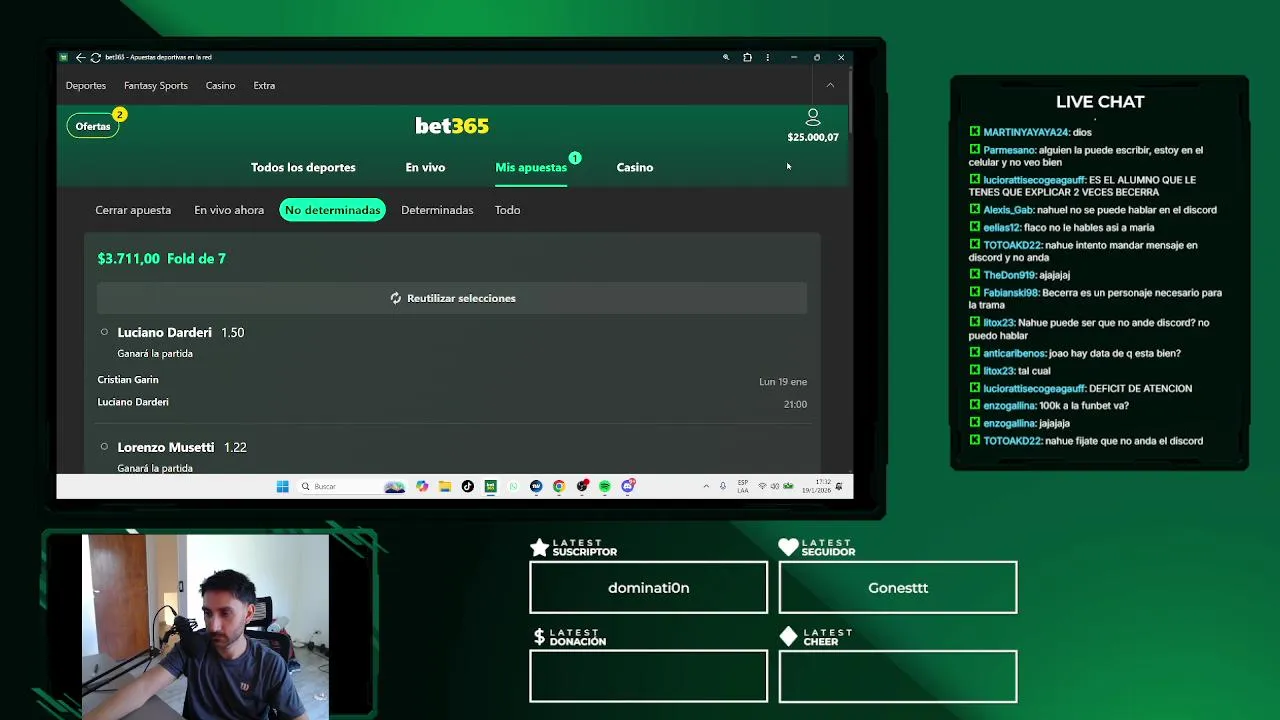Select the Todo filter

coord(507,210)
